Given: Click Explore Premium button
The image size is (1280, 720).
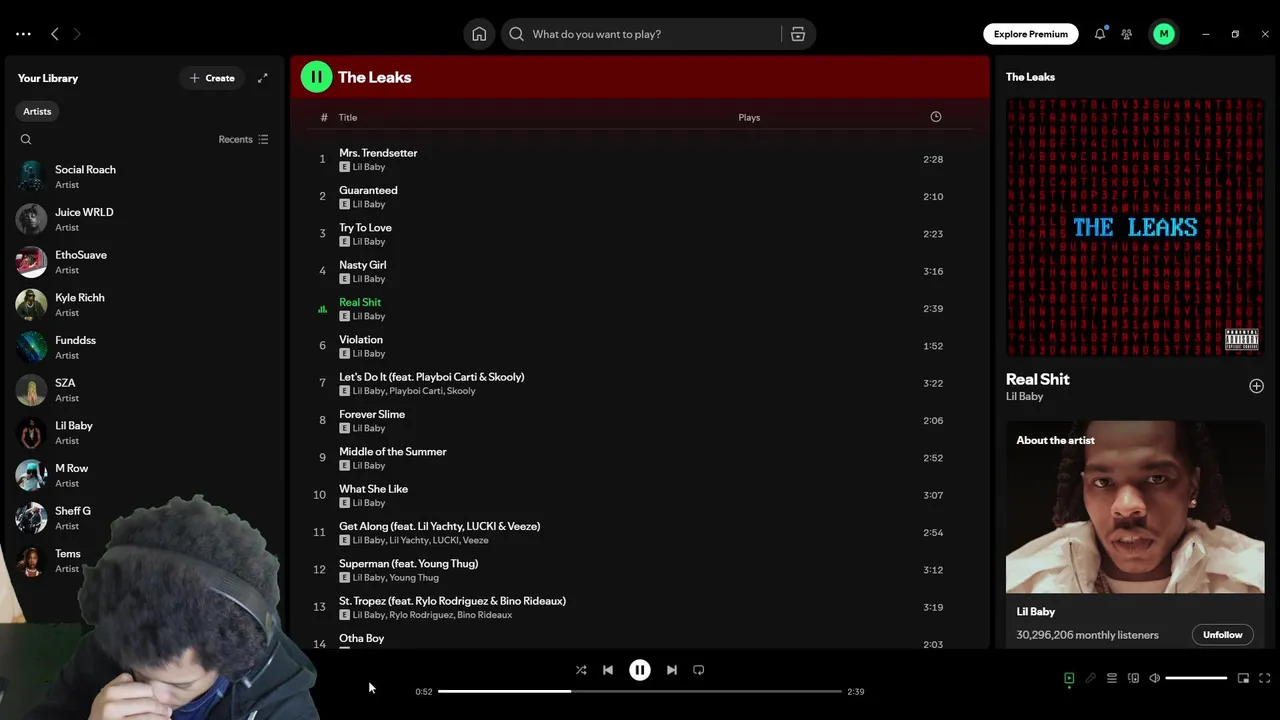Looking at the screenshot, I should pyautogui.click(x=1030, y=34).
